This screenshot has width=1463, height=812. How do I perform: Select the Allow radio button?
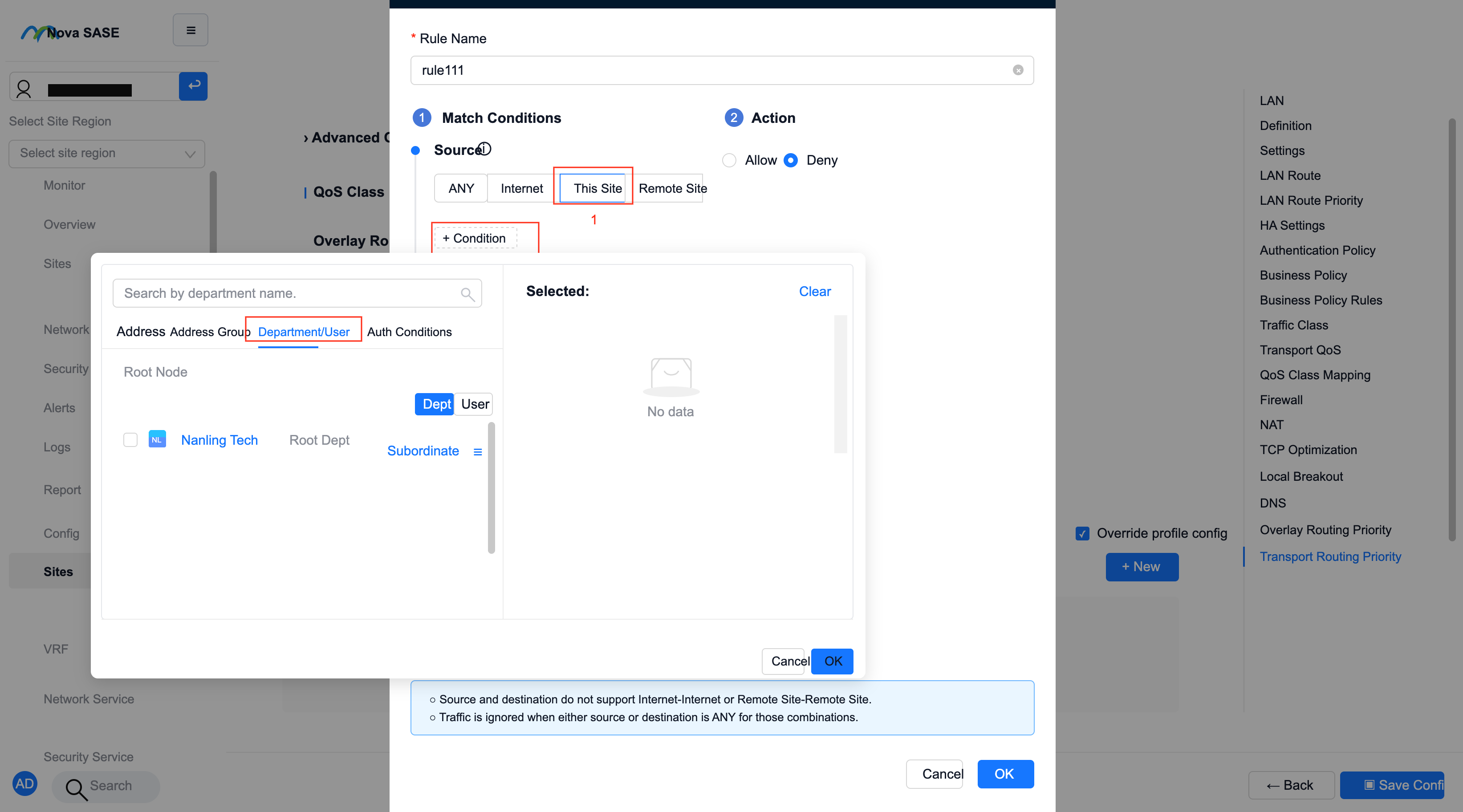(729, 160)
